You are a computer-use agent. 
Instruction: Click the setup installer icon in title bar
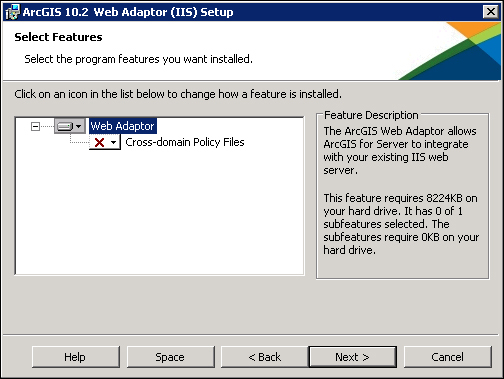click(x=13, y=12)
